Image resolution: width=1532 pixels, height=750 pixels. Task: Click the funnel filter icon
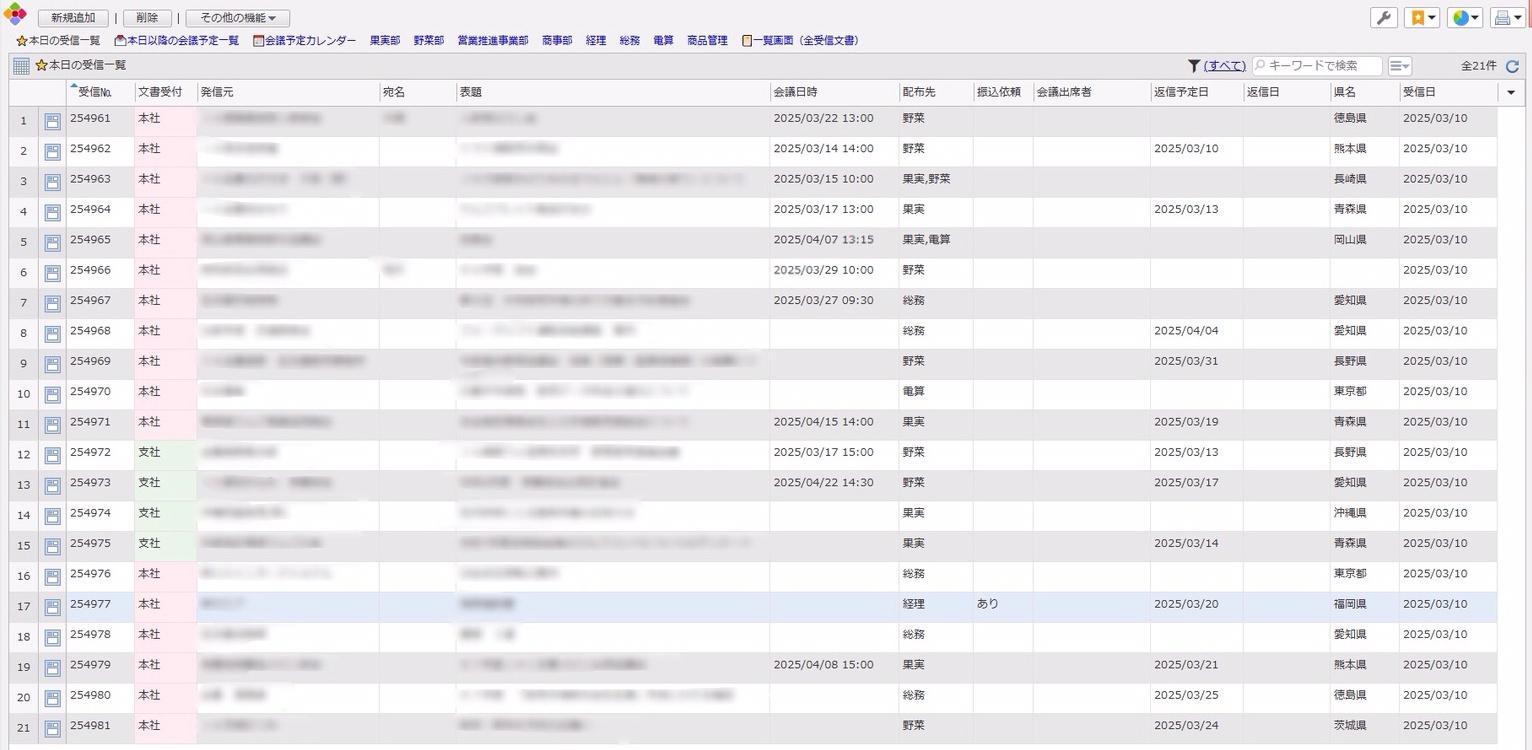tap(1193, 66)
